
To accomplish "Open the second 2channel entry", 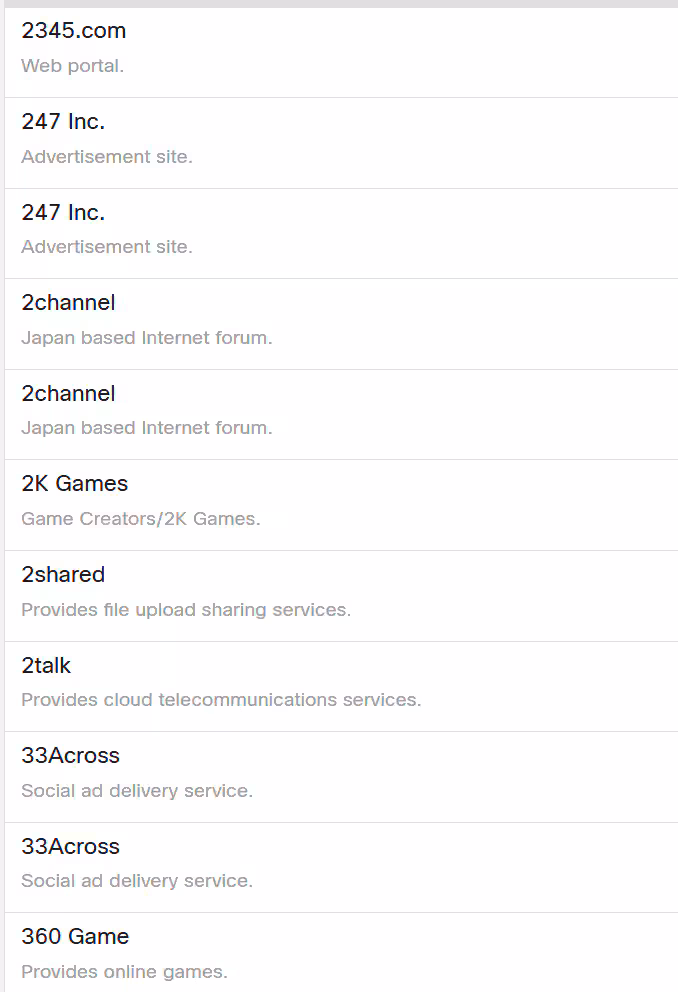I will click(68, 394).
